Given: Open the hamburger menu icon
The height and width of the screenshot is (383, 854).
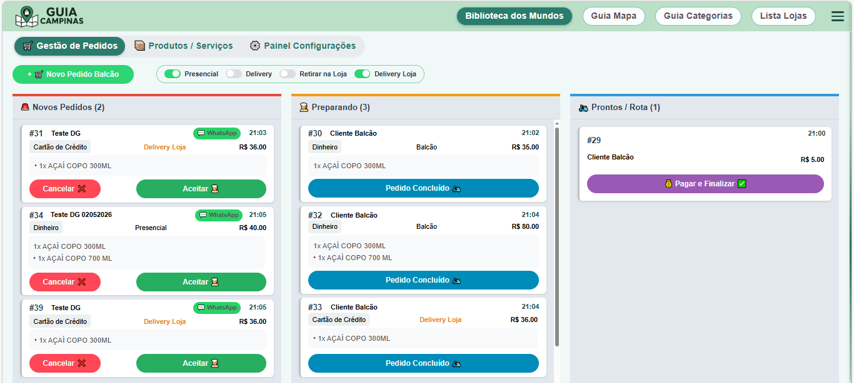Looking at the screenshot, I should point(838,16).
